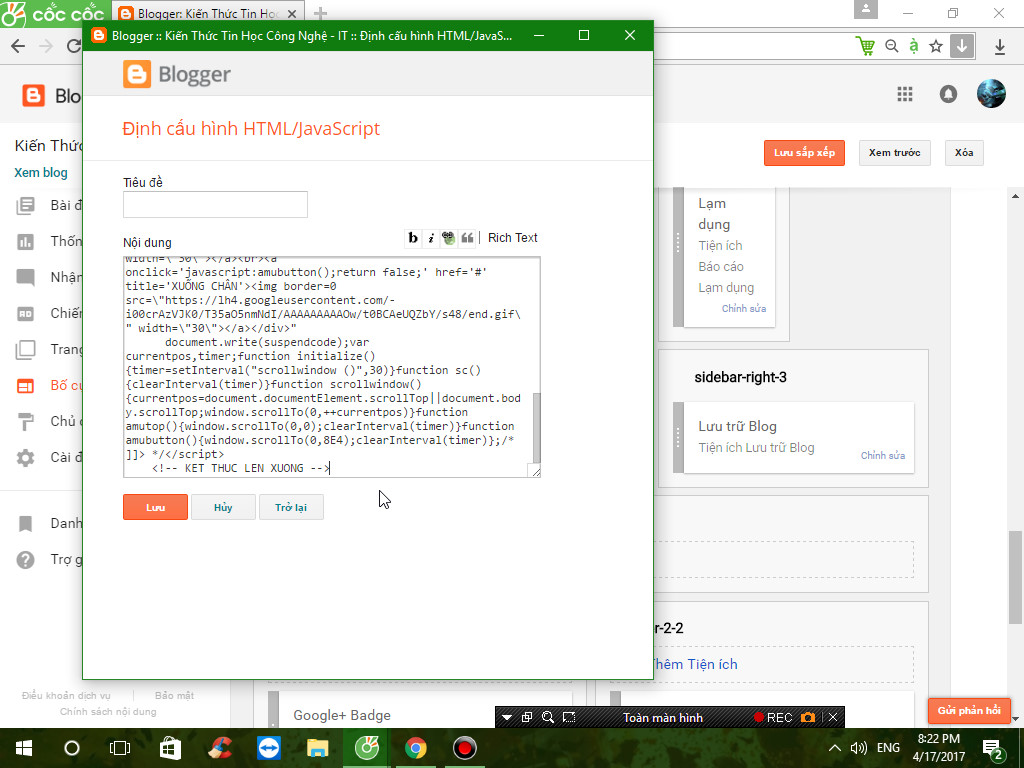Open the help question-mark icon in the sidebar
This screenshot has height=768, width=1024.
(x=25, y=560)
